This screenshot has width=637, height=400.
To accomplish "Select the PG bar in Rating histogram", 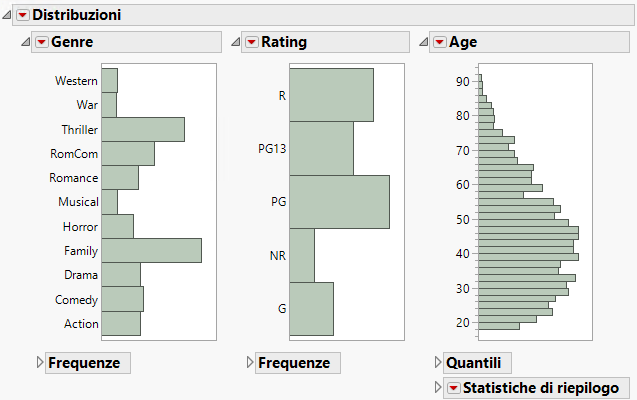I will tap(339, 202).
